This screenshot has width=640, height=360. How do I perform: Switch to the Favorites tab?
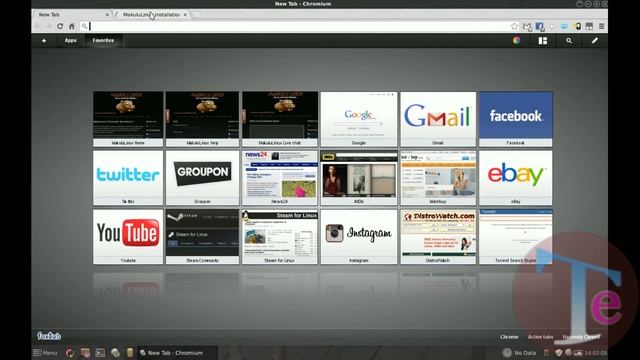point(103,40)
